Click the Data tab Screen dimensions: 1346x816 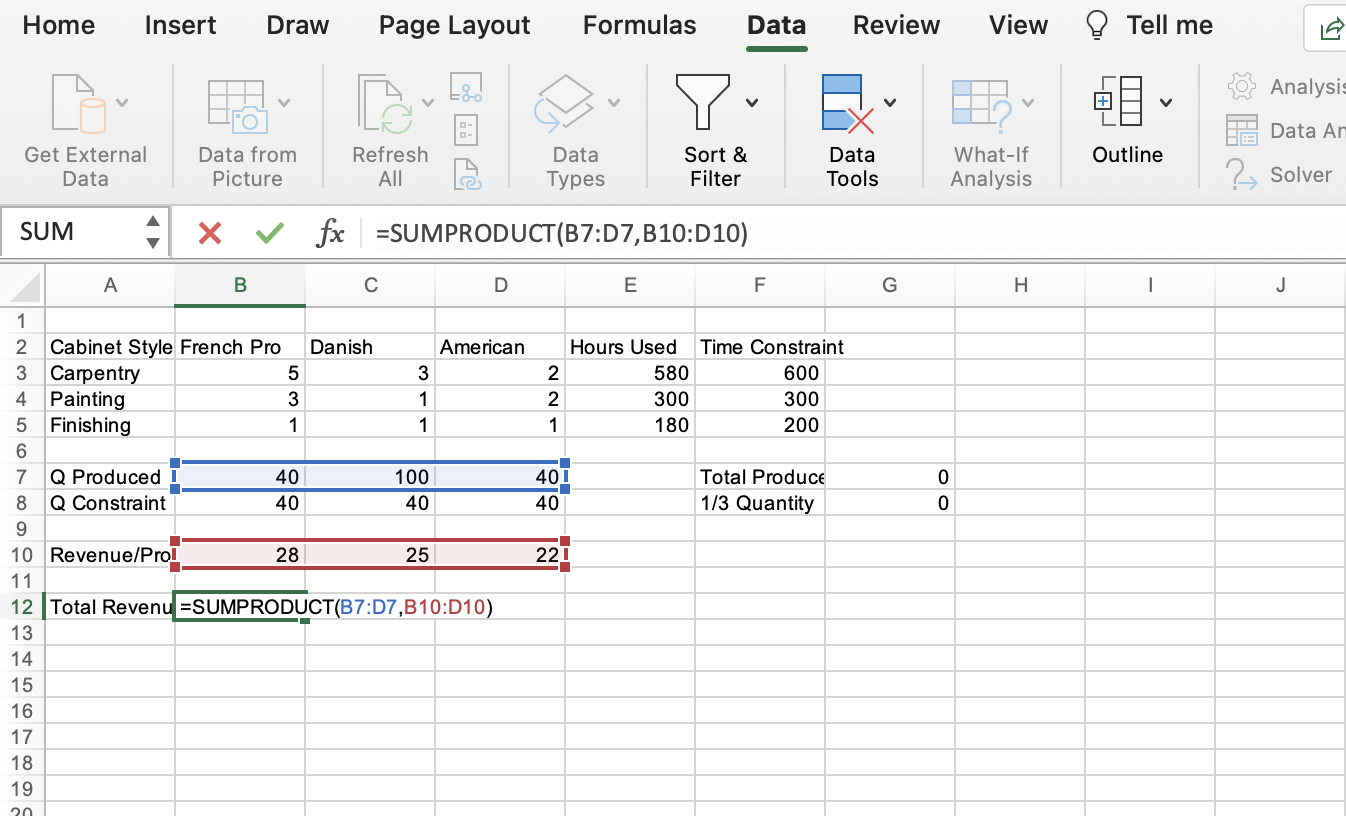click(777, 25)
